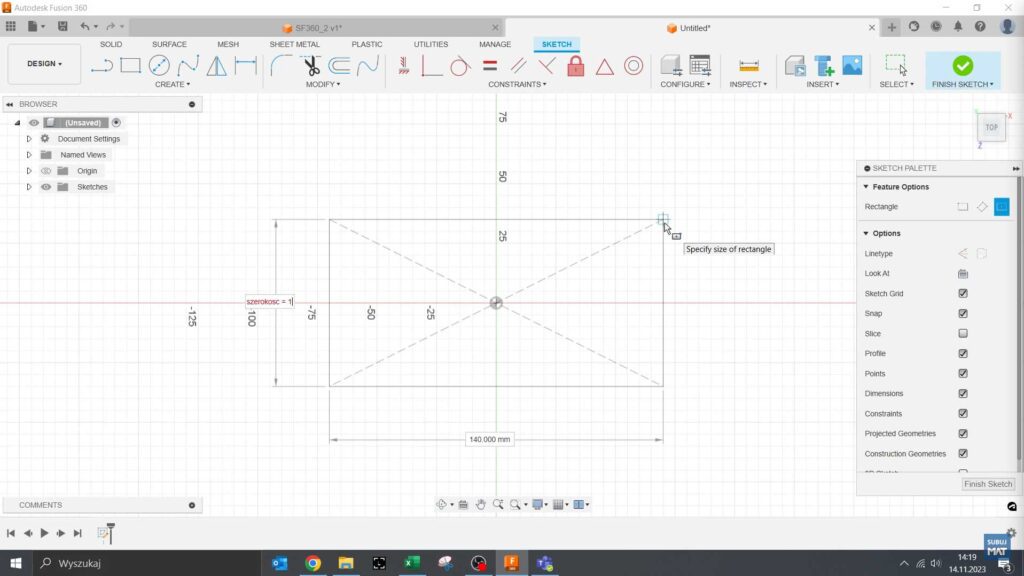Screen dimensions: 1024x576
Task: Select the Rectangle tool from the toolbar
Action: click(129, 64)
